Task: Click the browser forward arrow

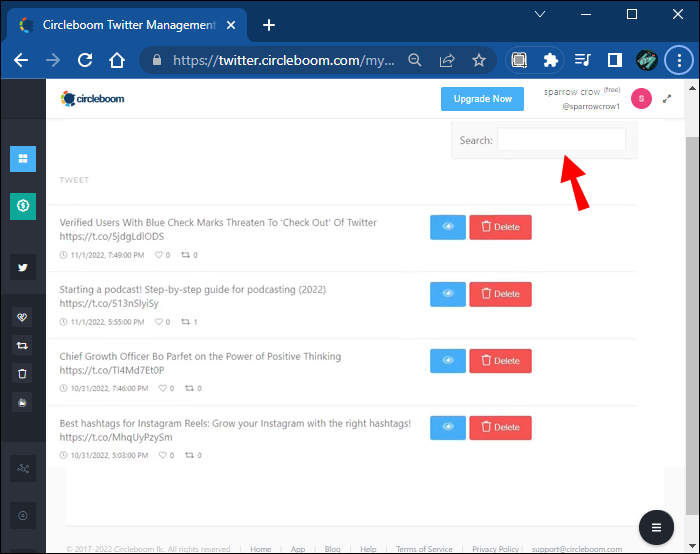Action: (53, 60)
